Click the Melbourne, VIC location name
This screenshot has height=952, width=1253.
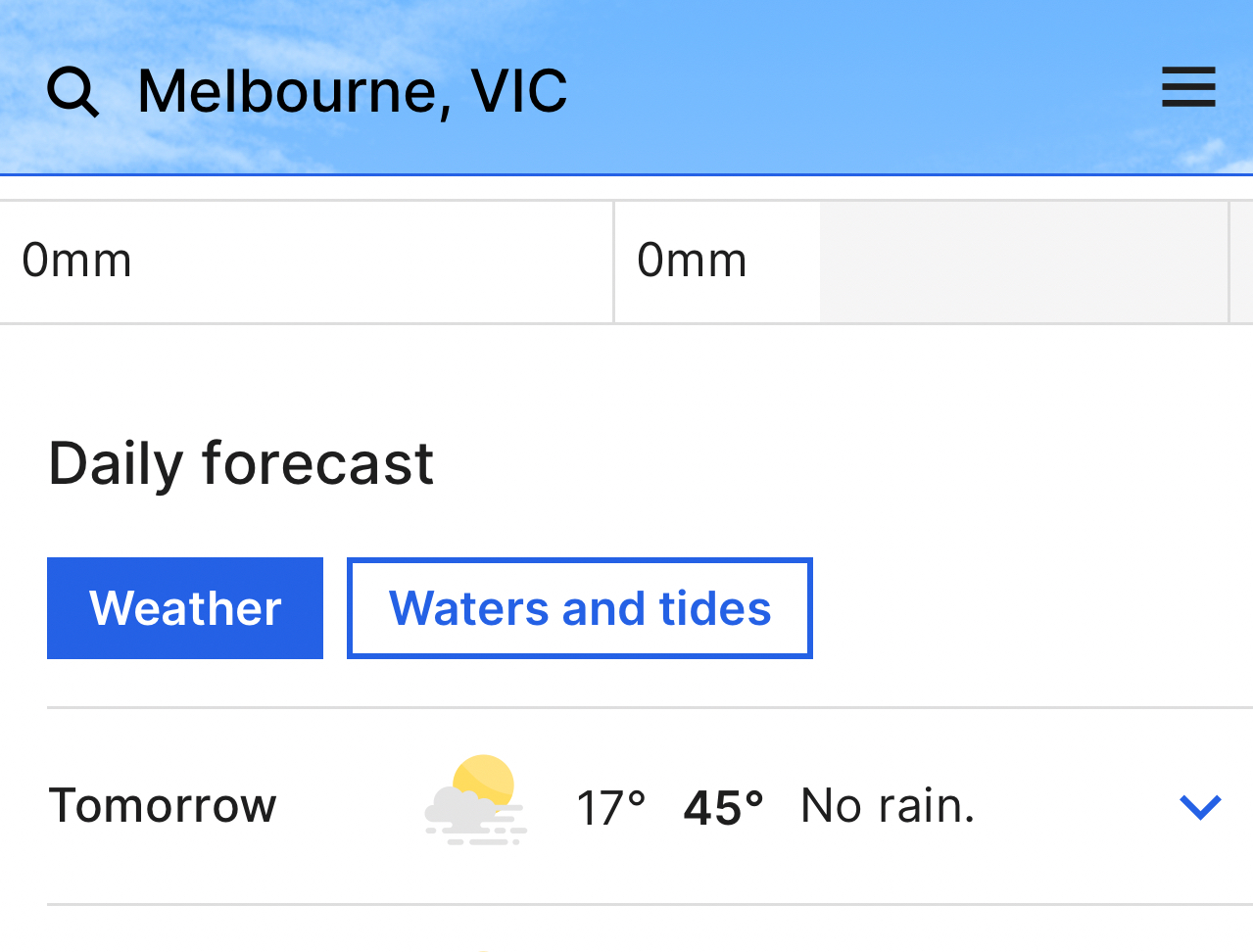coord(353,92)
